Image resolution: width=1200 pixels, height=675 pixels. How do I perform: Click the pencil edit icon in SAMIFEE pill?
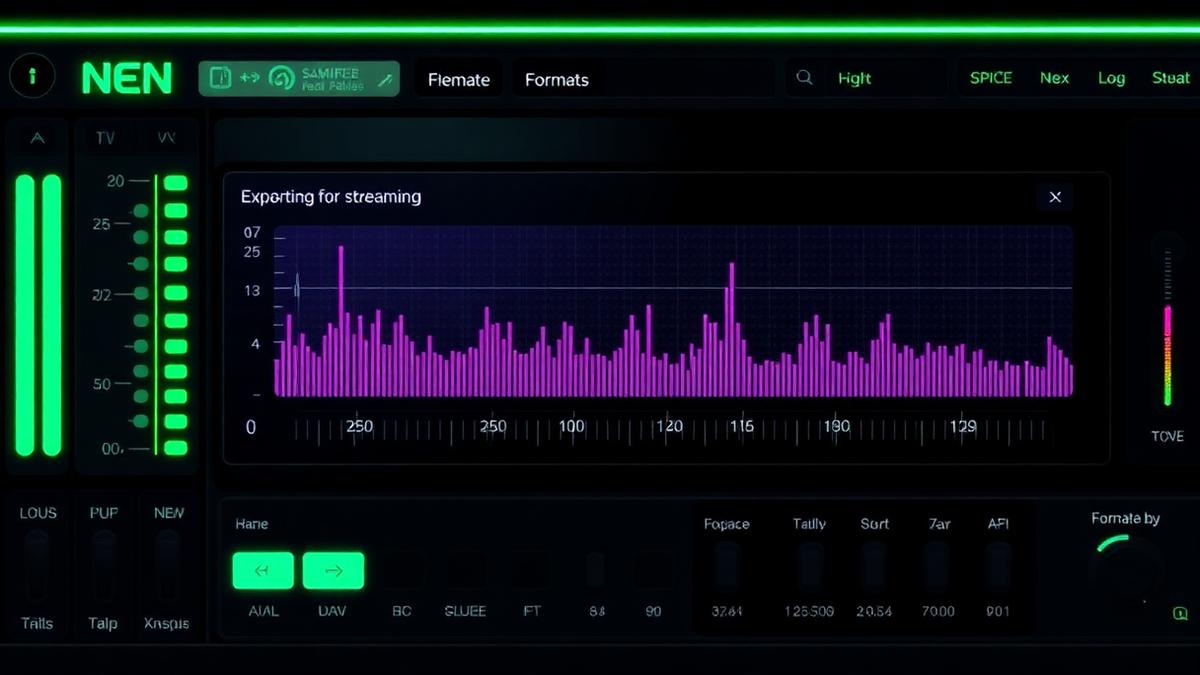(383, 78)
